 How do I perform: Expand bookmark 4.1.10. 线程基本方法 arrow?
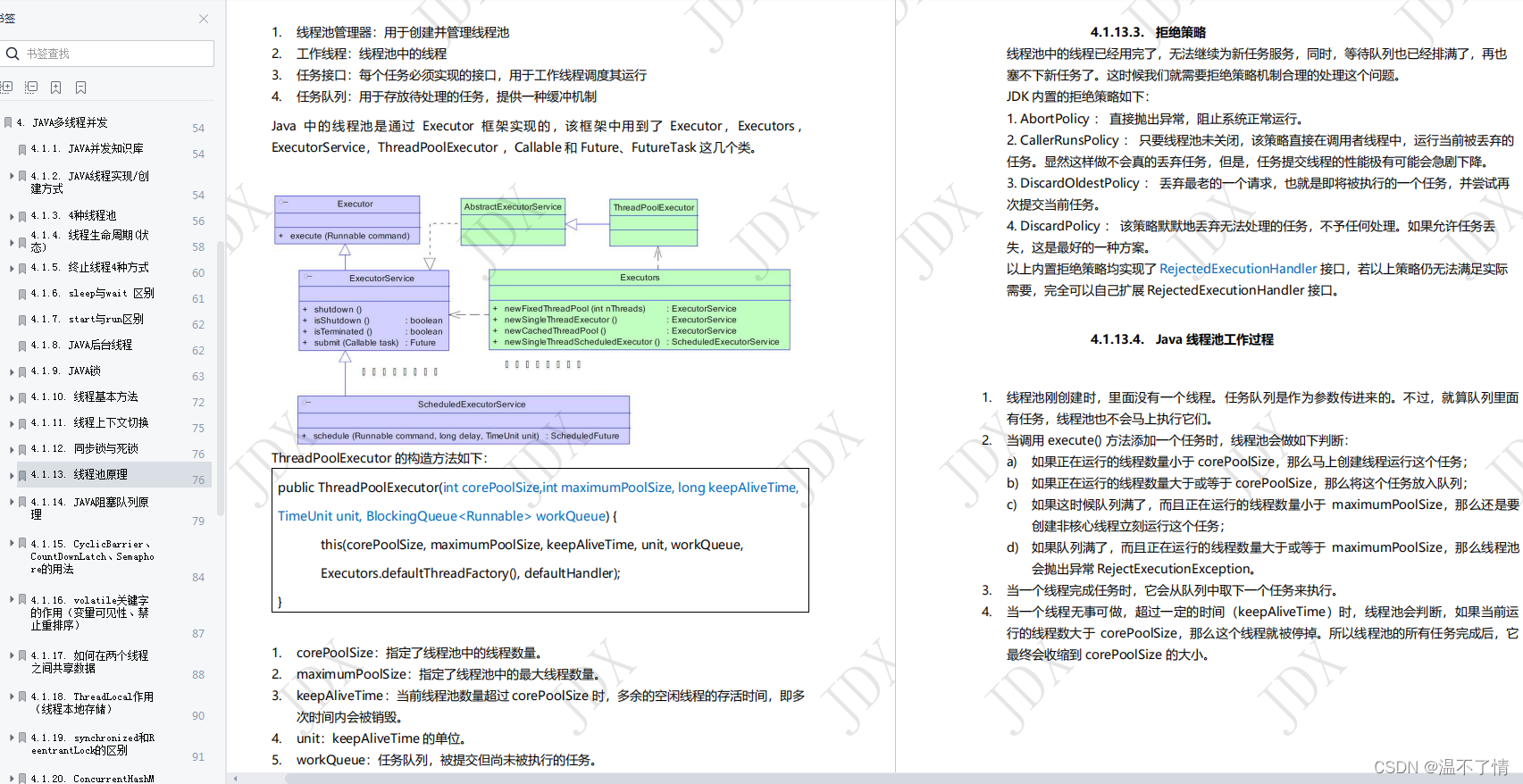point(12,397)
